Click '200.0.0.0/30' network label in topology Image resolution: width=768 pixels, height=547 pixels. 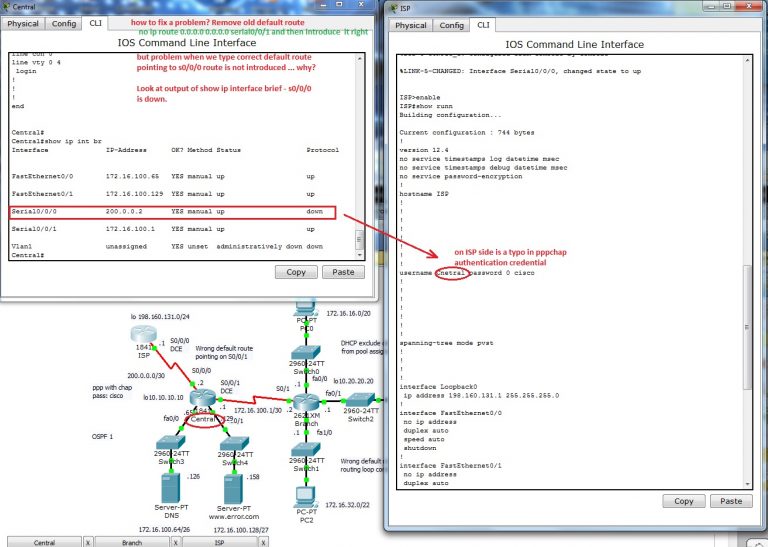(x=146, y=376)
